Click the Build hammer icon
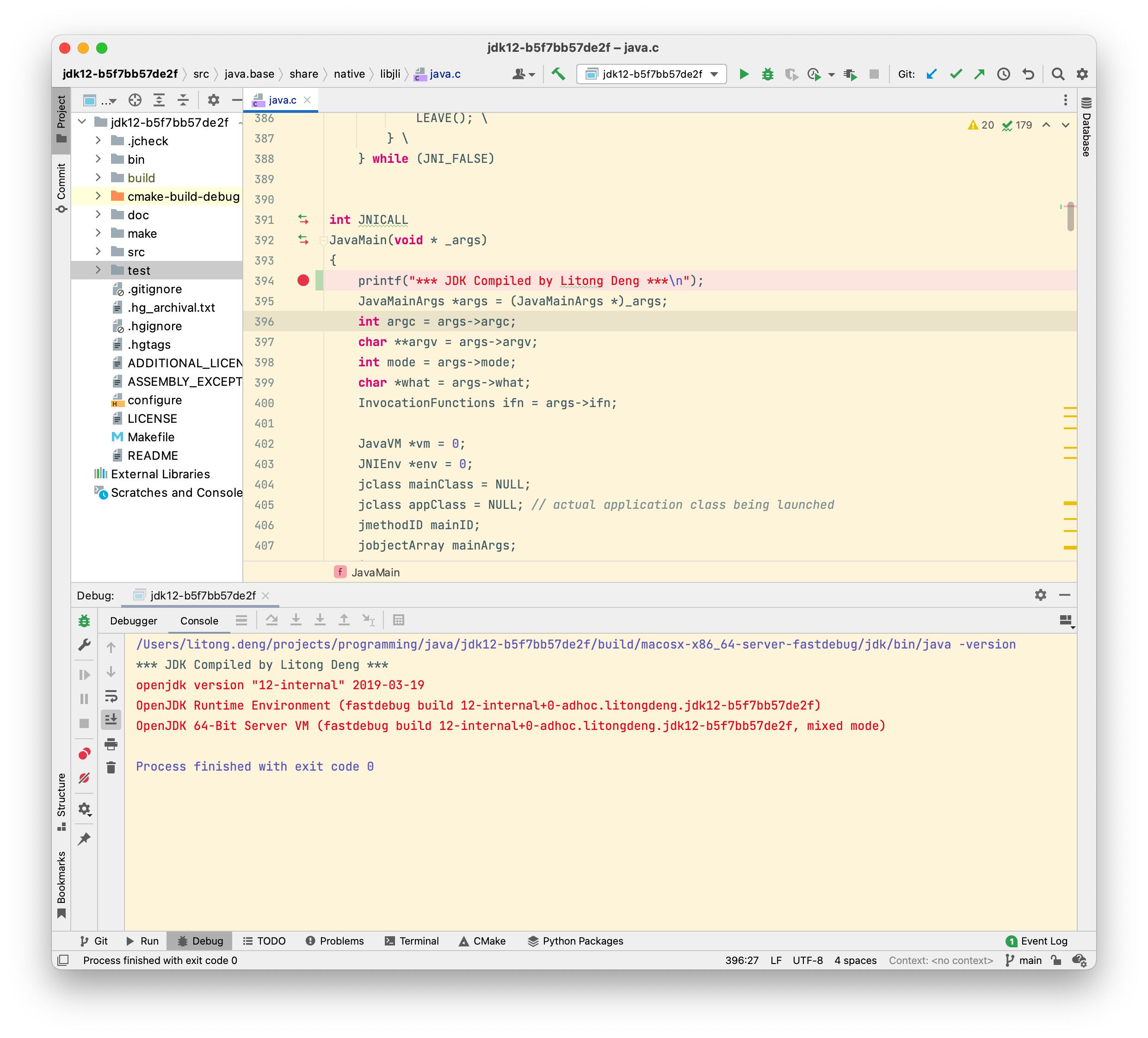1148x1038 pixels. 558,74
